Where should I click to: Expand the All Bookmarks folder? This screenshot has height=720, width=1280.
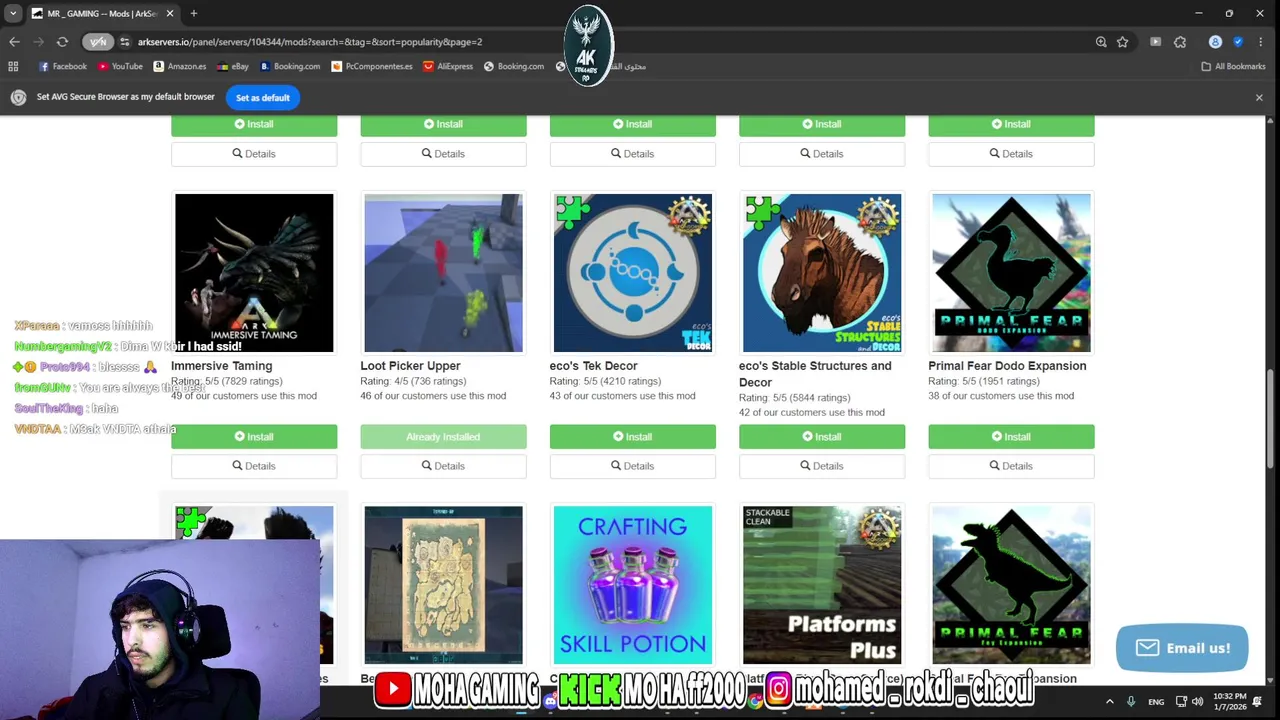1233,66
